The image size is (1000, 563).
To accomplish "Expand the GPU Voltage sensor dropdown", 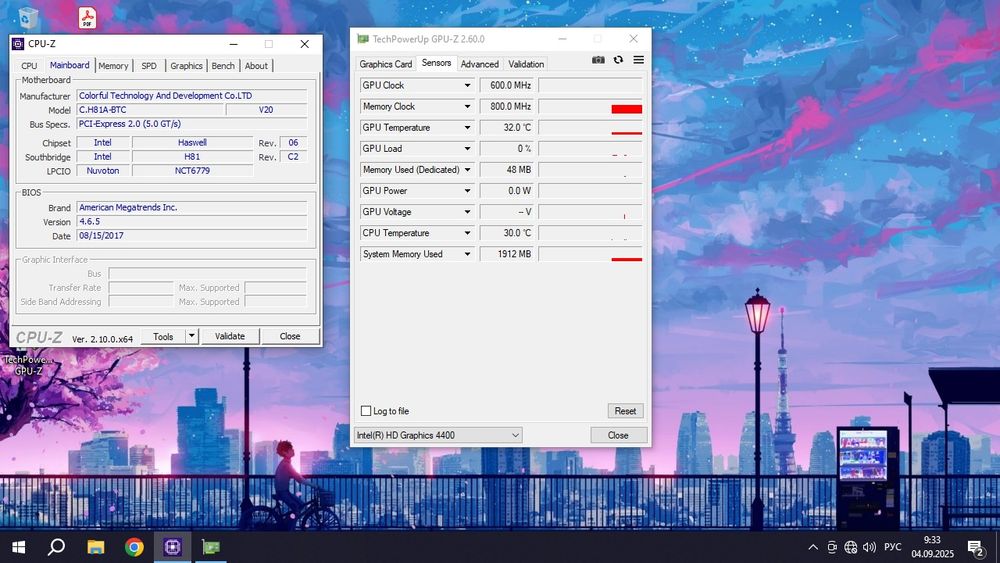I will point(467,212).
